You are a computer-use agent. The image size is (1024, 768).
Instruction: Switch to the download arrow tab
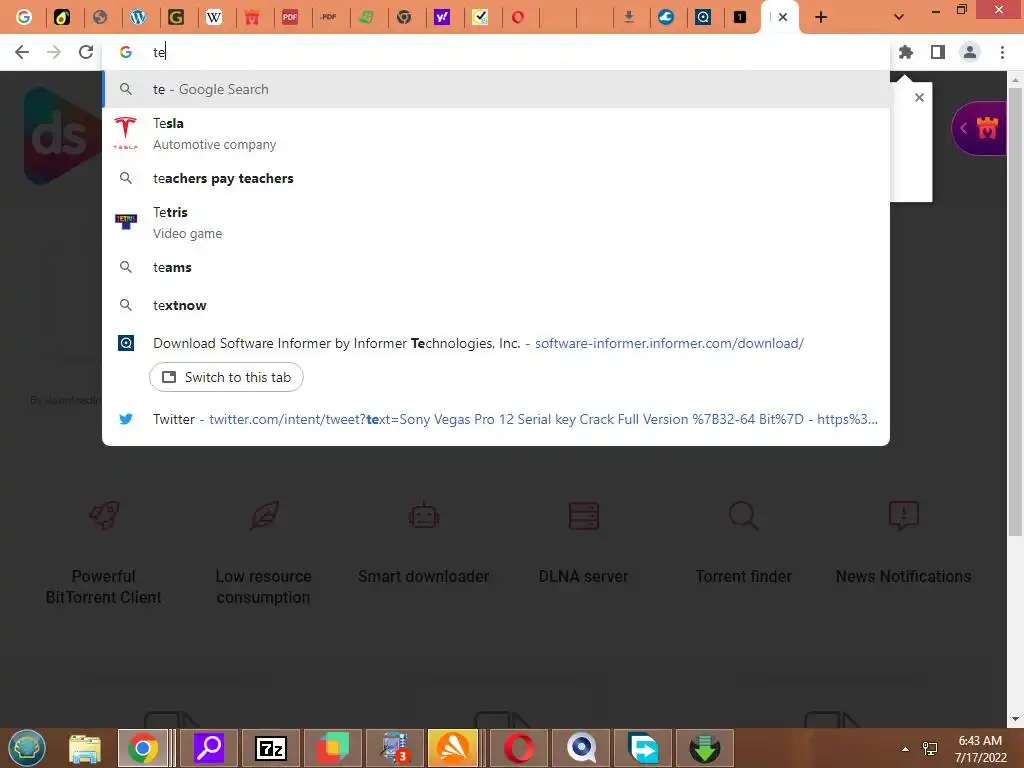coord(629,17)
